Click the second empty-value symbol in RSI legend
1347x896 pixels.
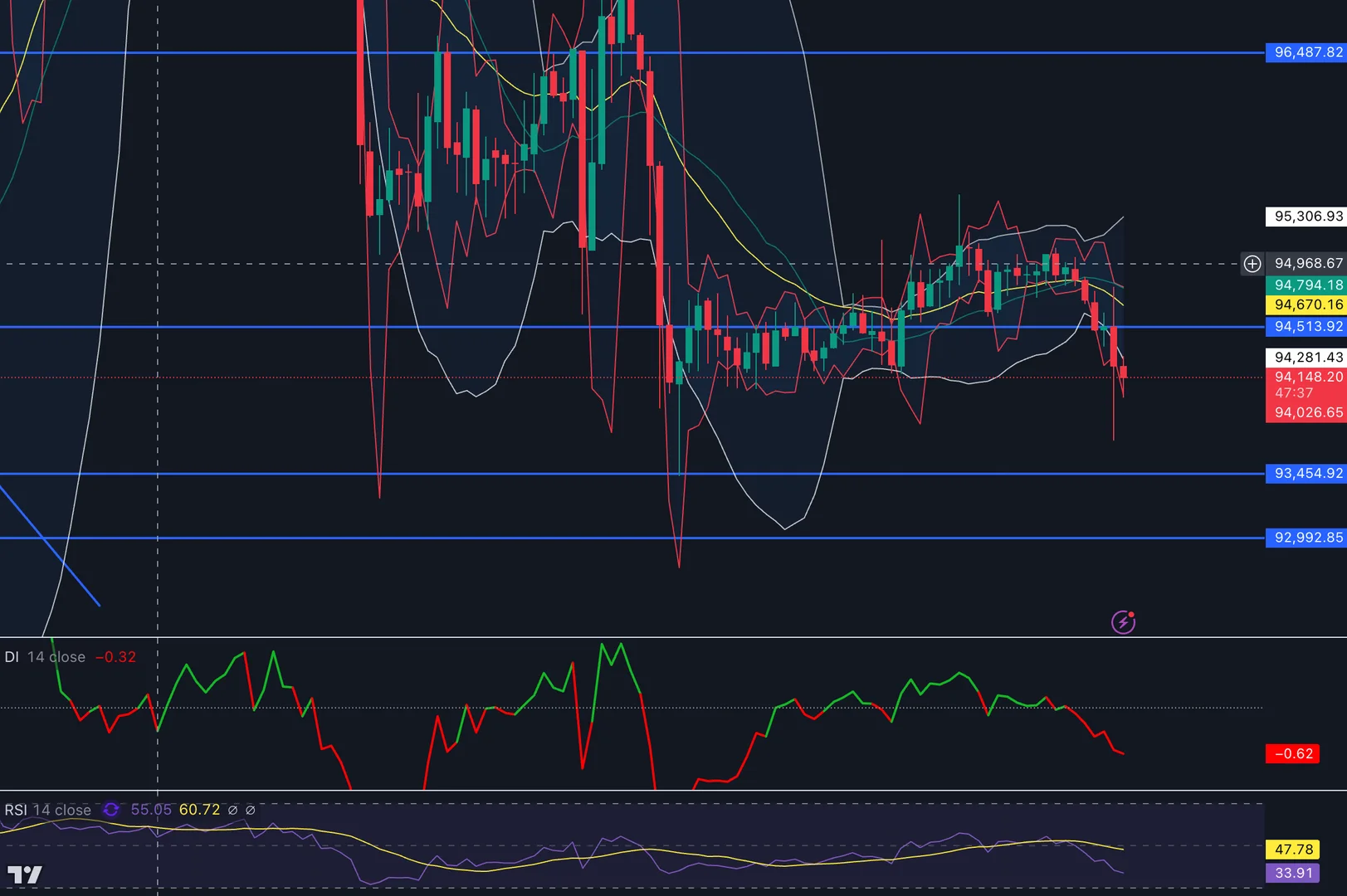click(x=250, y=810)
